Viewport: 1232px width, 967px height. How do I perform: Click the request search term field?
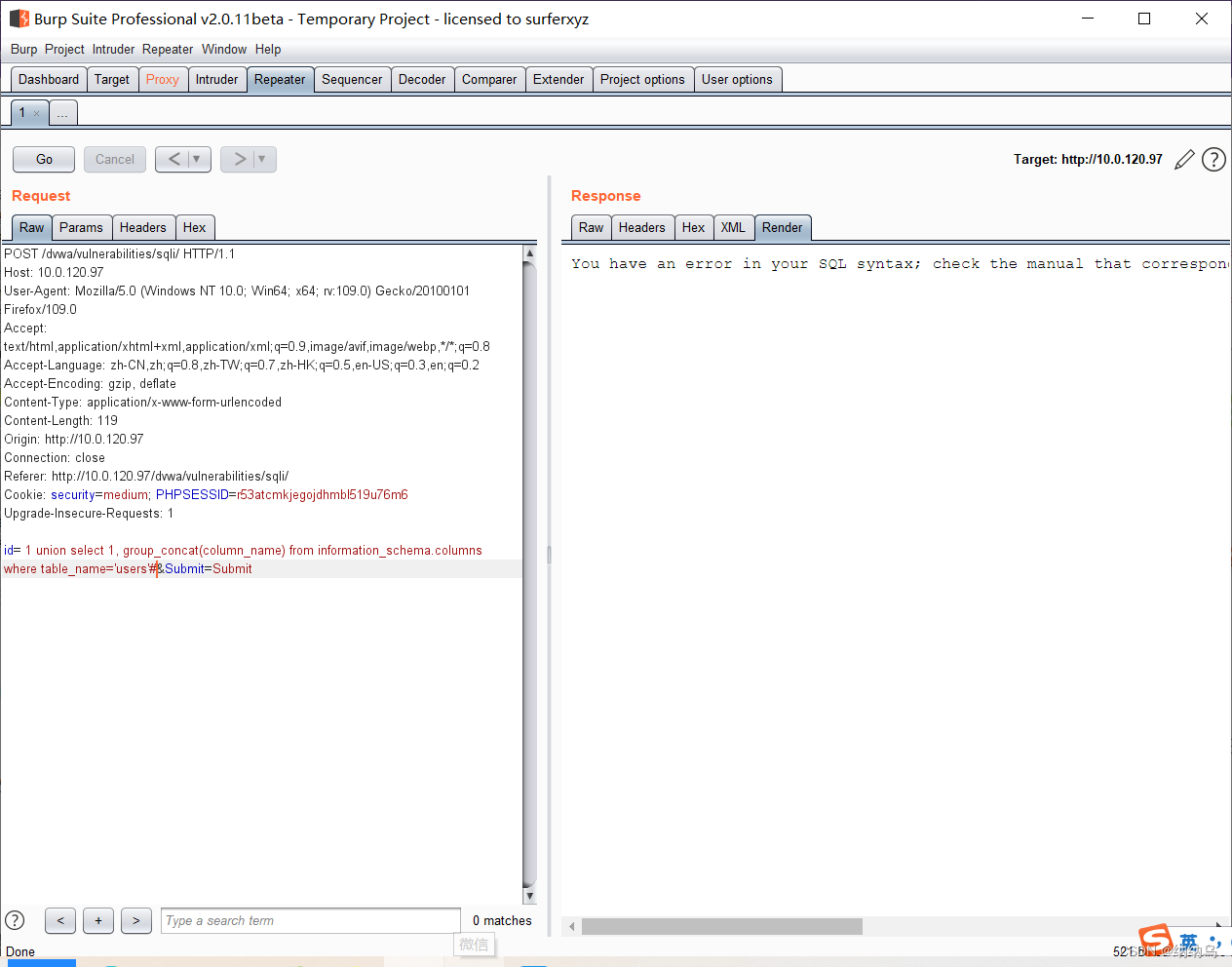point(311,920)
